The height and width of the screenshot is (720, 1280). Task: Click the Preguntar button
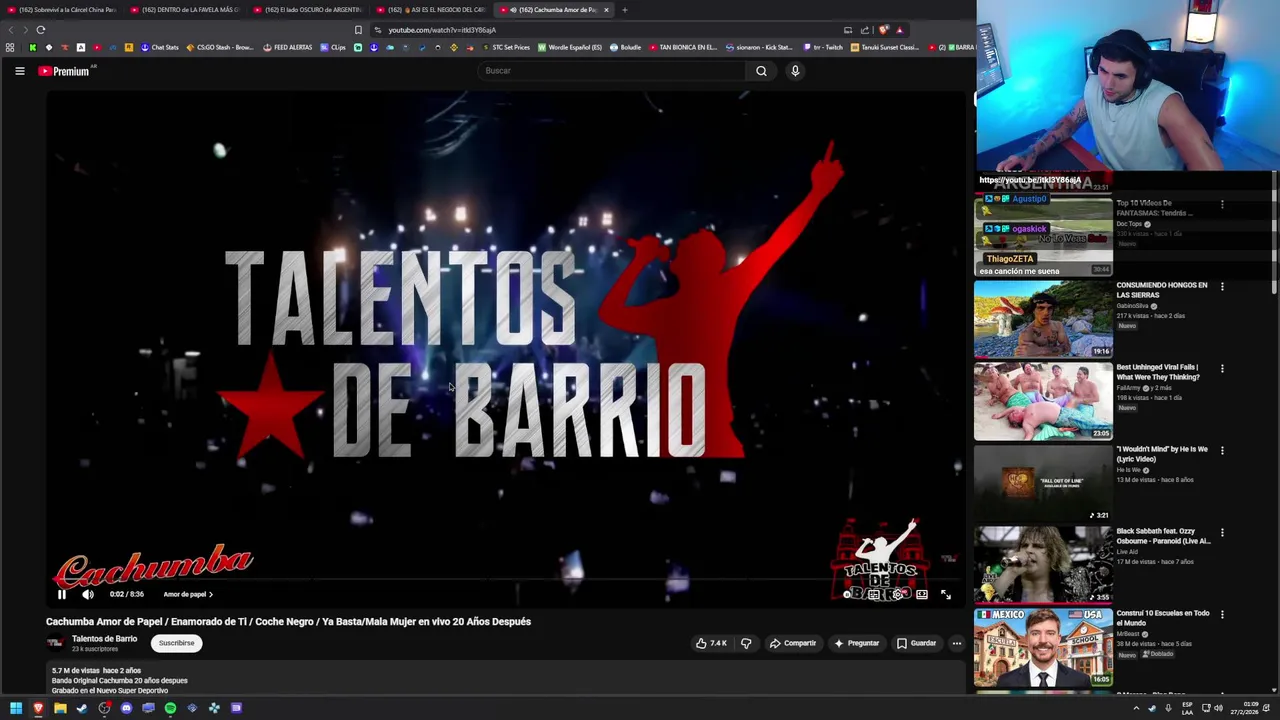click(x=857, y=643)
